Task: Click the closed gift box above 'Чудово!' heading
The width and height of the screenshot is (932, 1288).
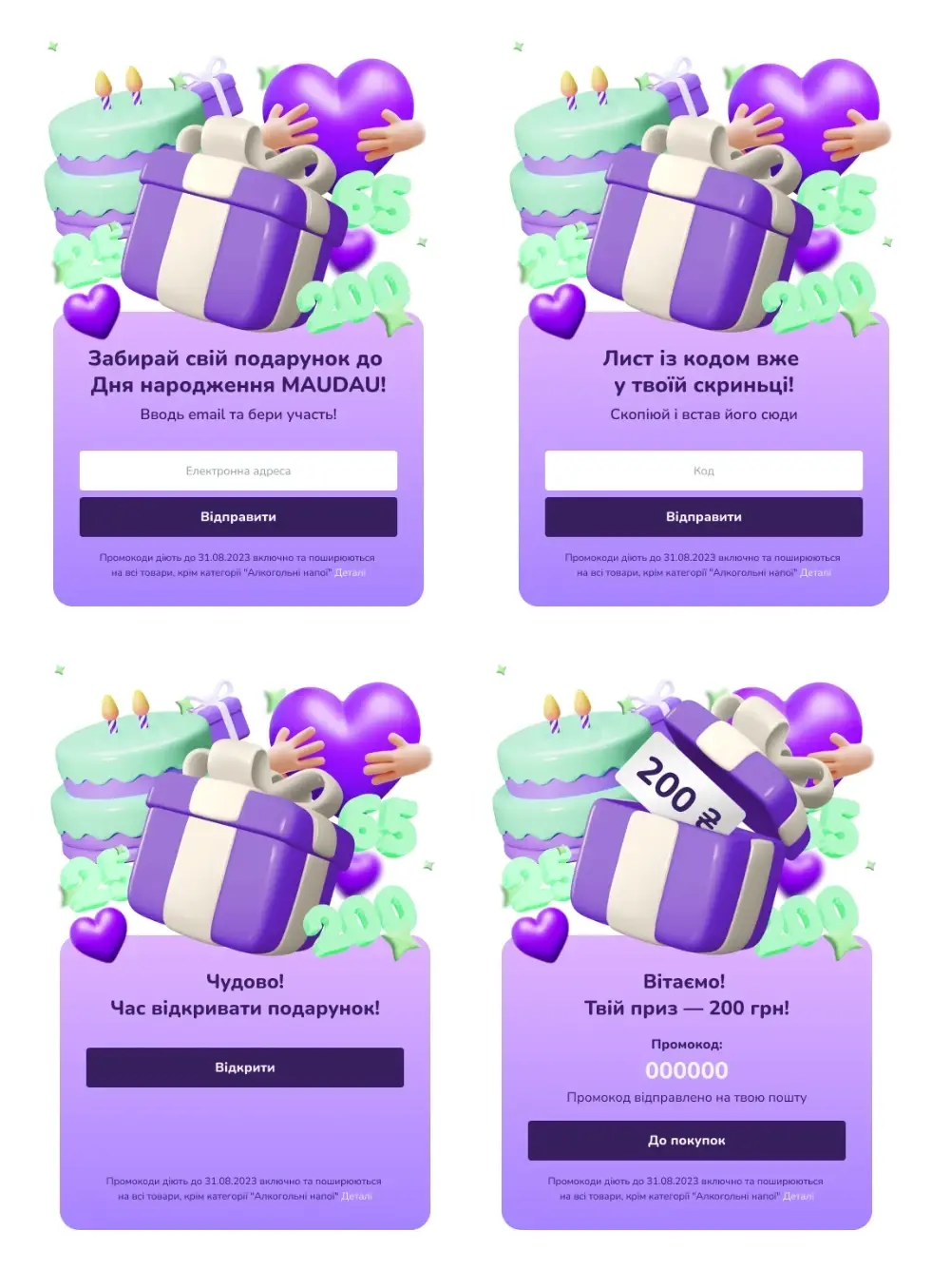Action: (x=239, y=851)
